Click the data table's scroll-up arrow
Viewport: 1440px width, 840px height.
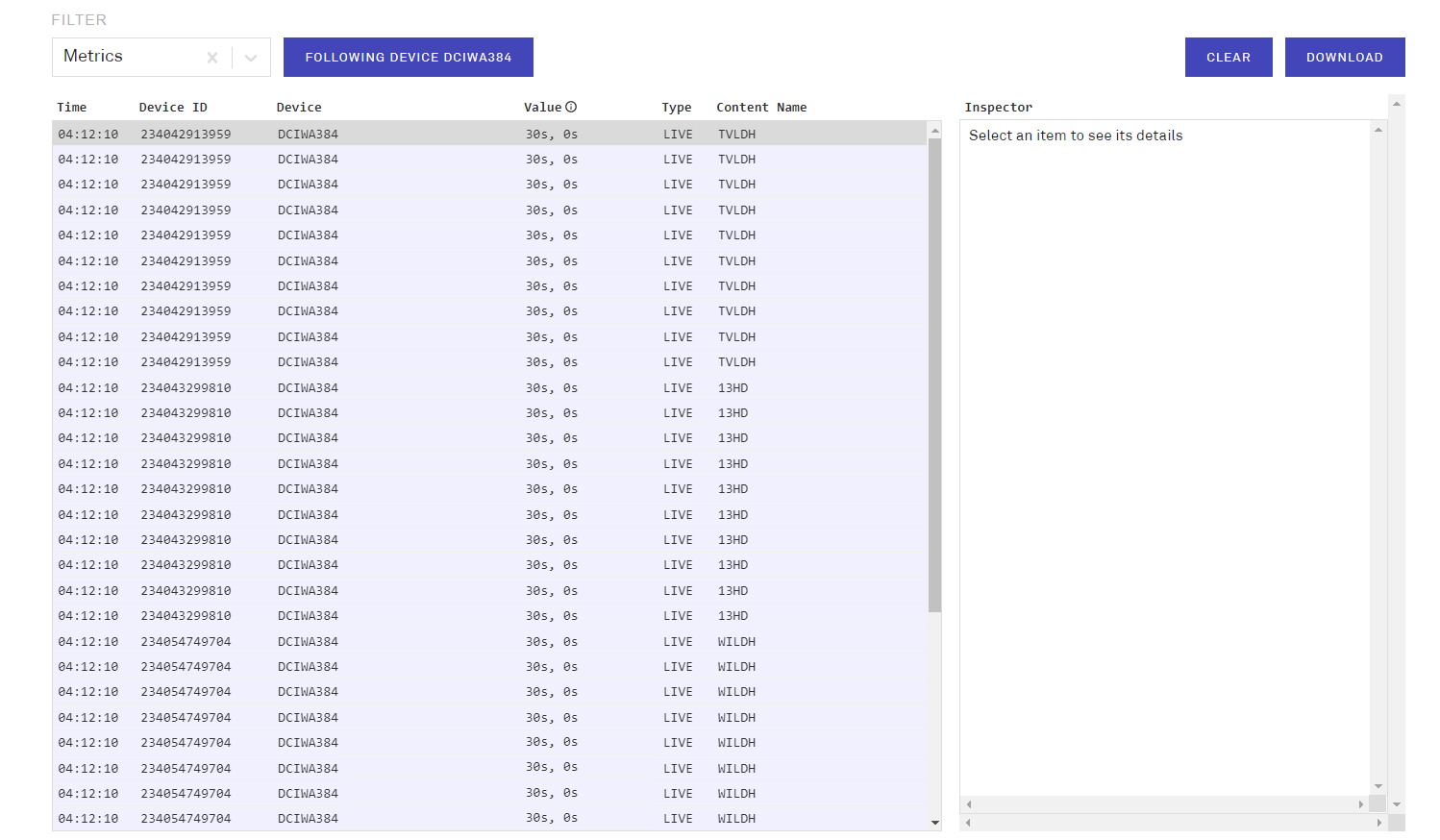click(x=934, y=130)
